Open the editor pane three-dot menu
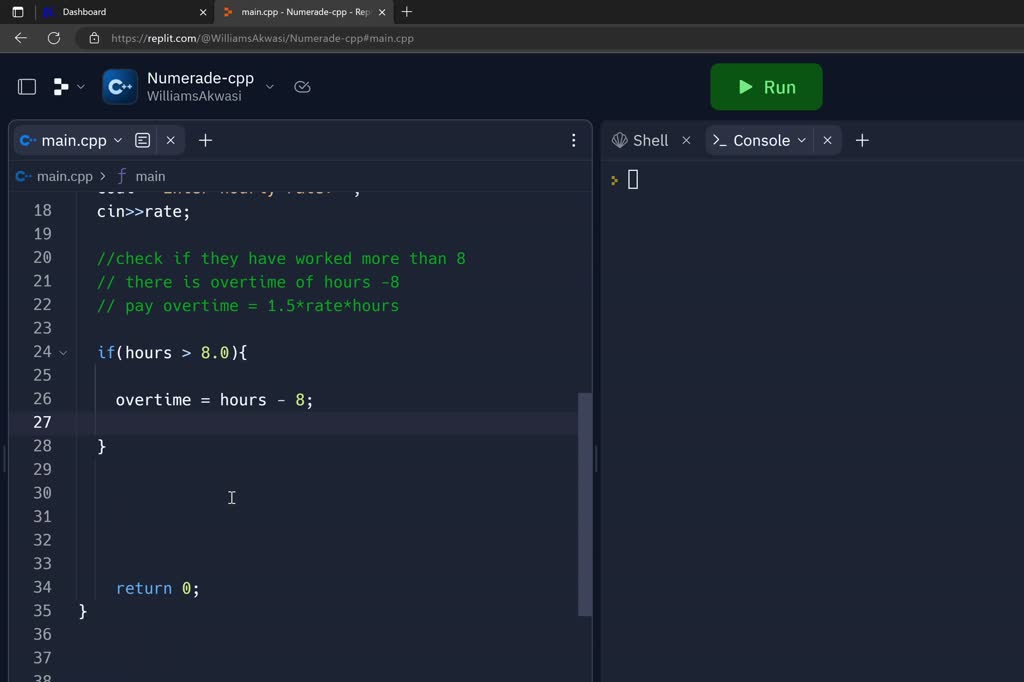 [x=573, y=141]
